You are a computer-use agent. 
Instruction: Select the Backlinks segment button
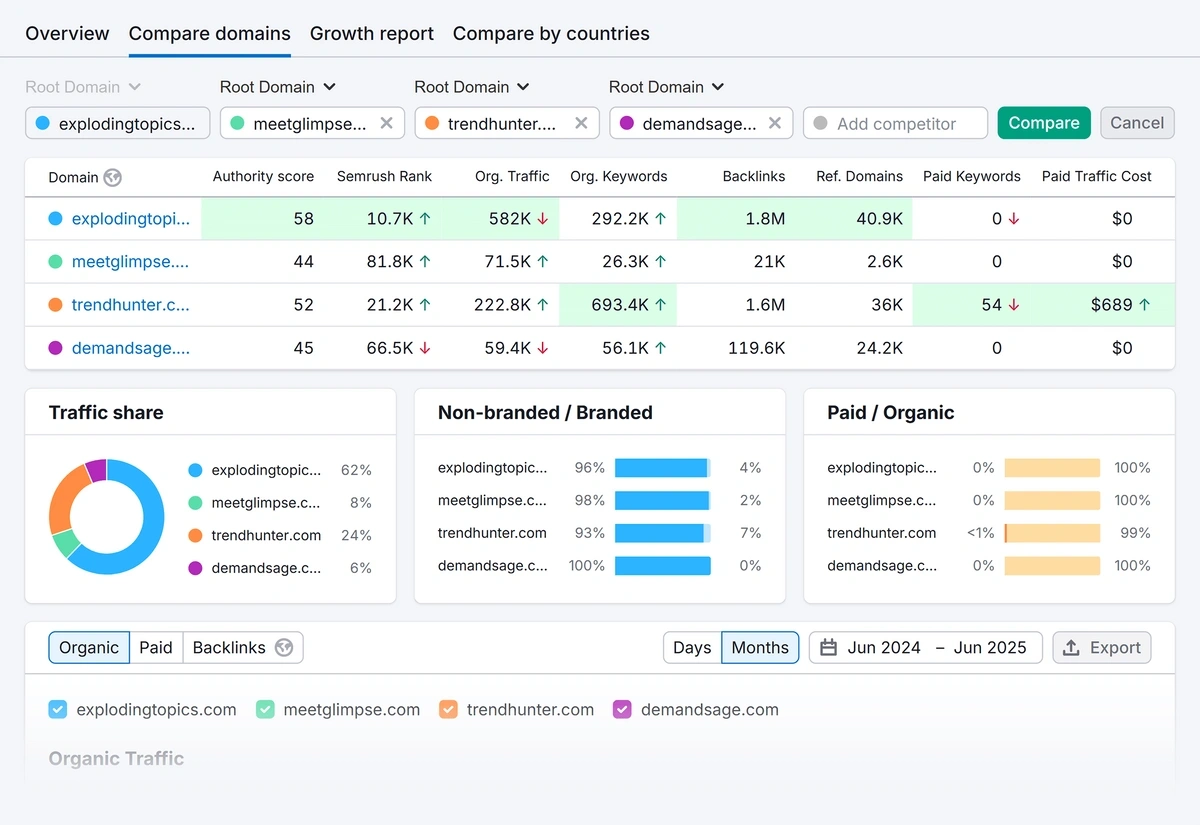[x=242, y=647]
